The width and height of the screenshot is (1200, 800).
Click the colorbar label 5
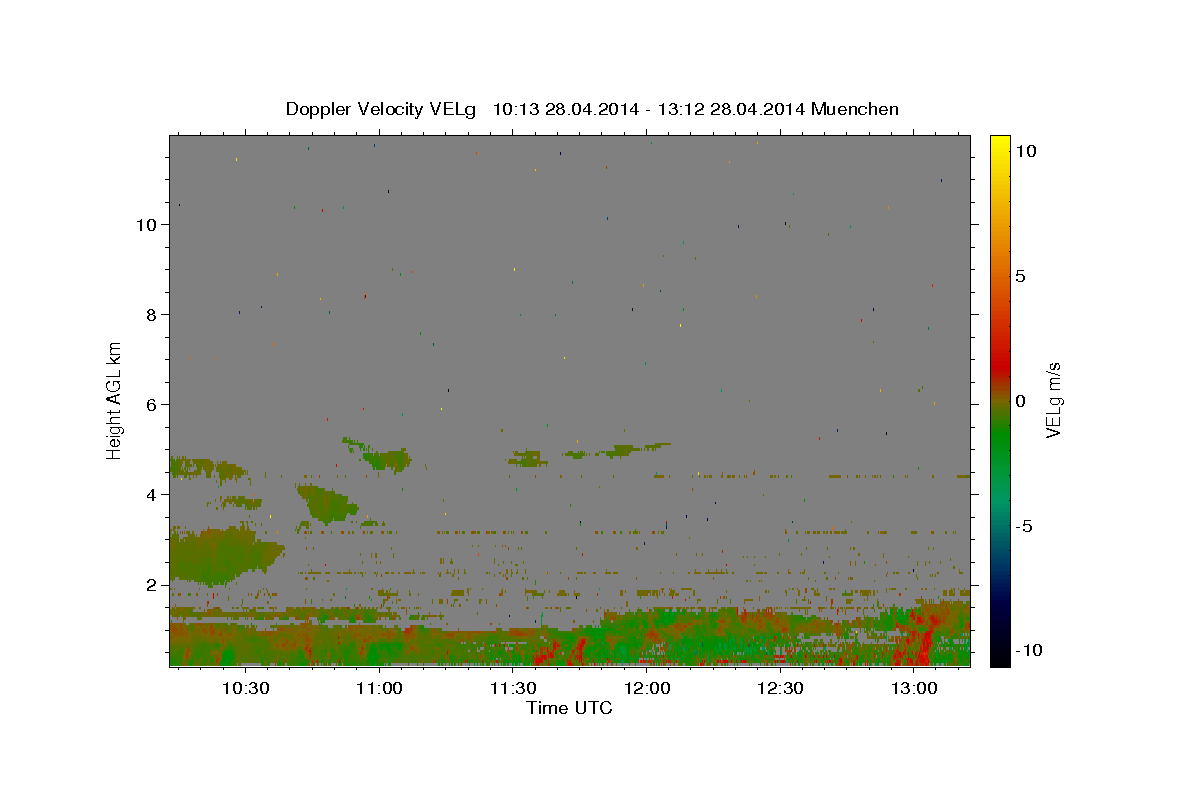1021,276
